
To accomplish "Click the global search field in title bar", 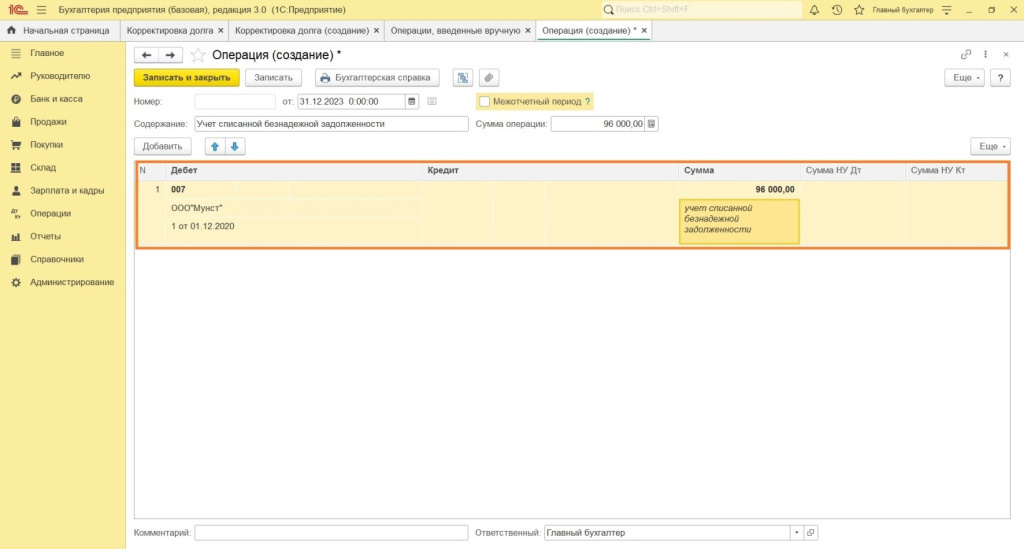I will [x=702, y=9].
